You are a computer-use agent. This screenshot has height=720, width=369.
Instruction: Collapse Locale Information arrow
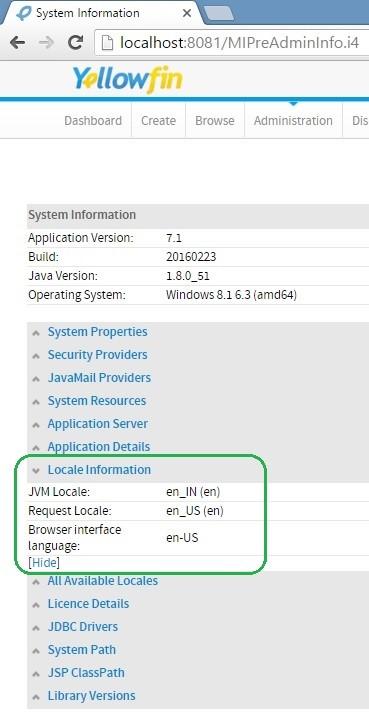[36, 471]
